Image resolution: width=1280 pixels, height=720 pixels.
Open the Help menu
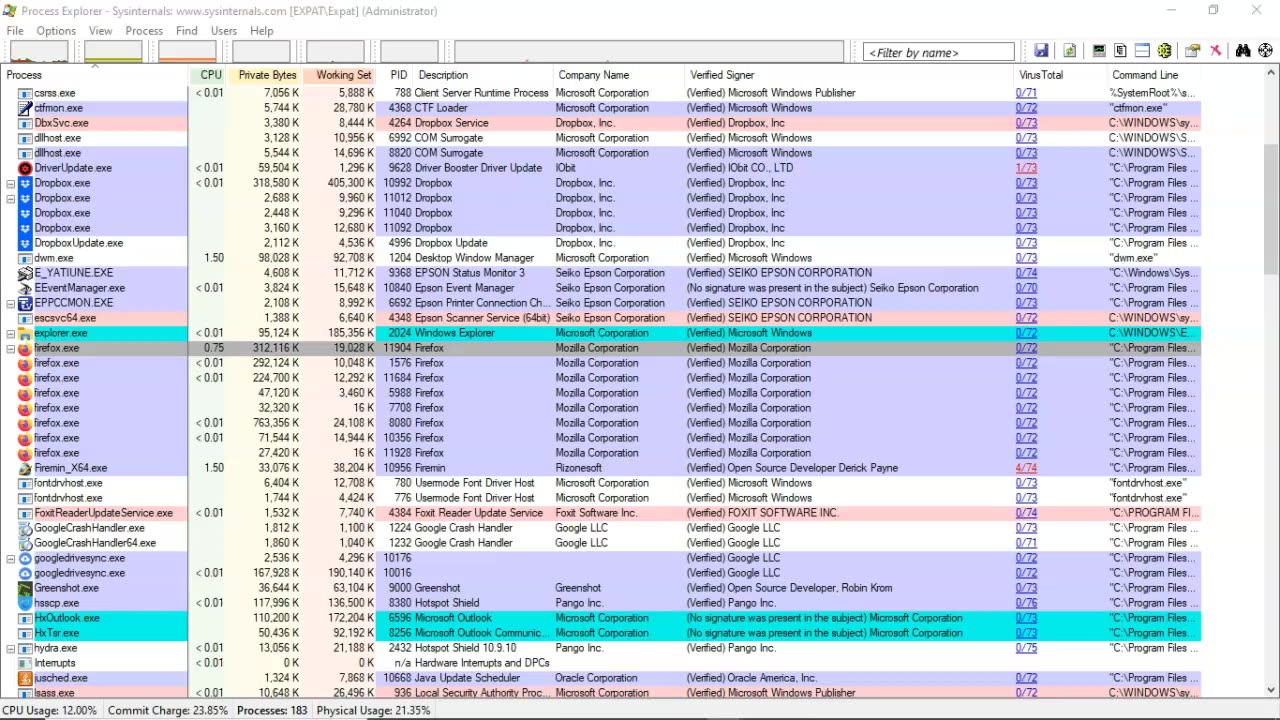(262, 31)
